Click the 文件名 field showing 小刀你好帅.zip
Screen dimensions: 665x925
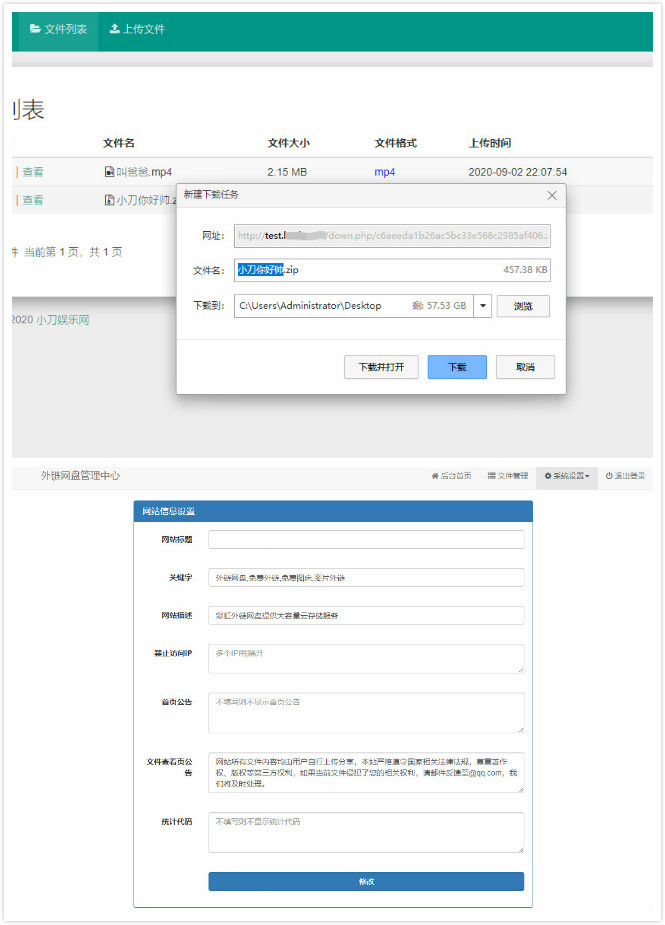[x=392, y=270]
